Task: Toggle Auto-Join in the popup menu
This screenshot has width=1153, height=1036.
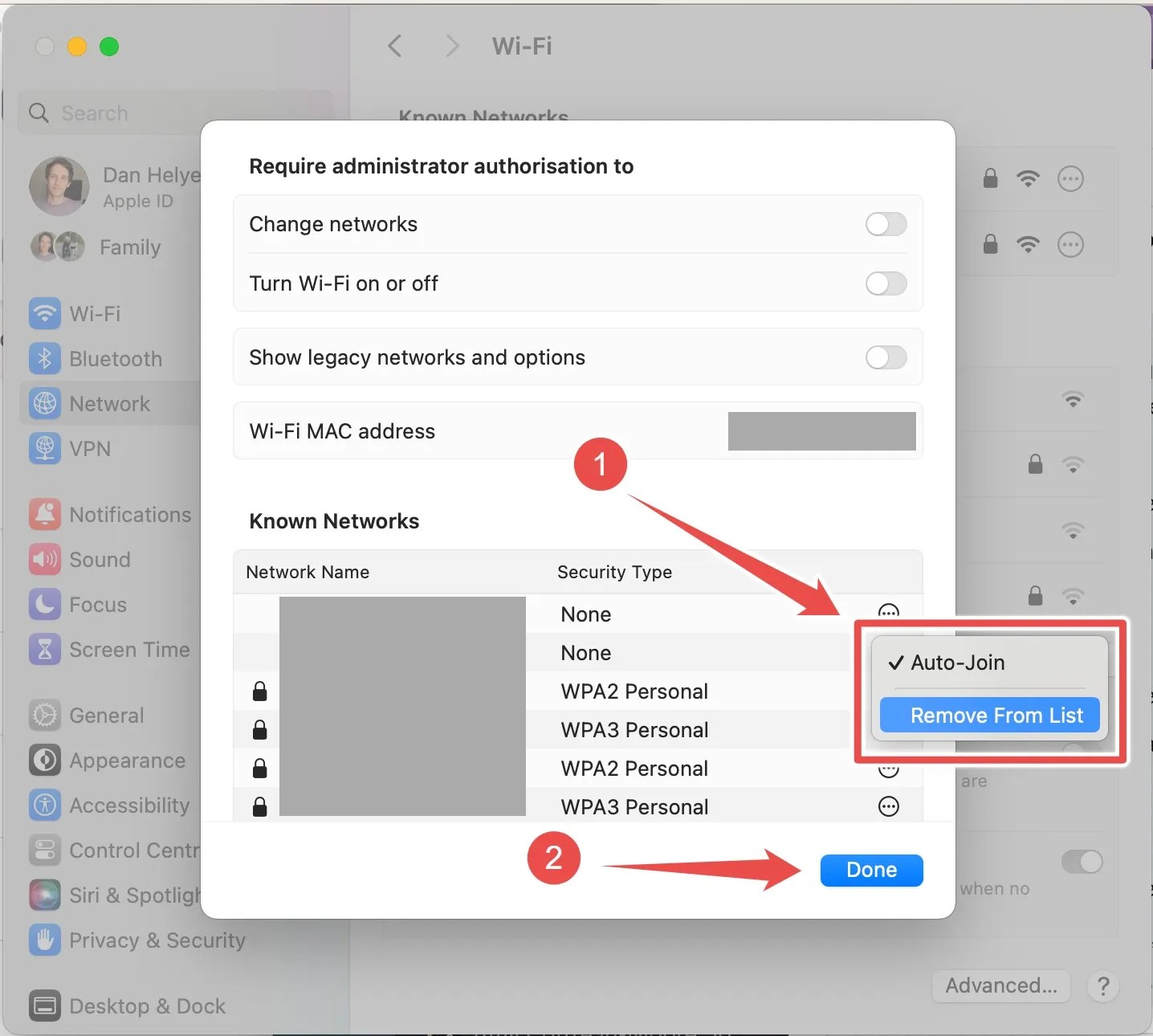Action: click(x=990, y=663)
